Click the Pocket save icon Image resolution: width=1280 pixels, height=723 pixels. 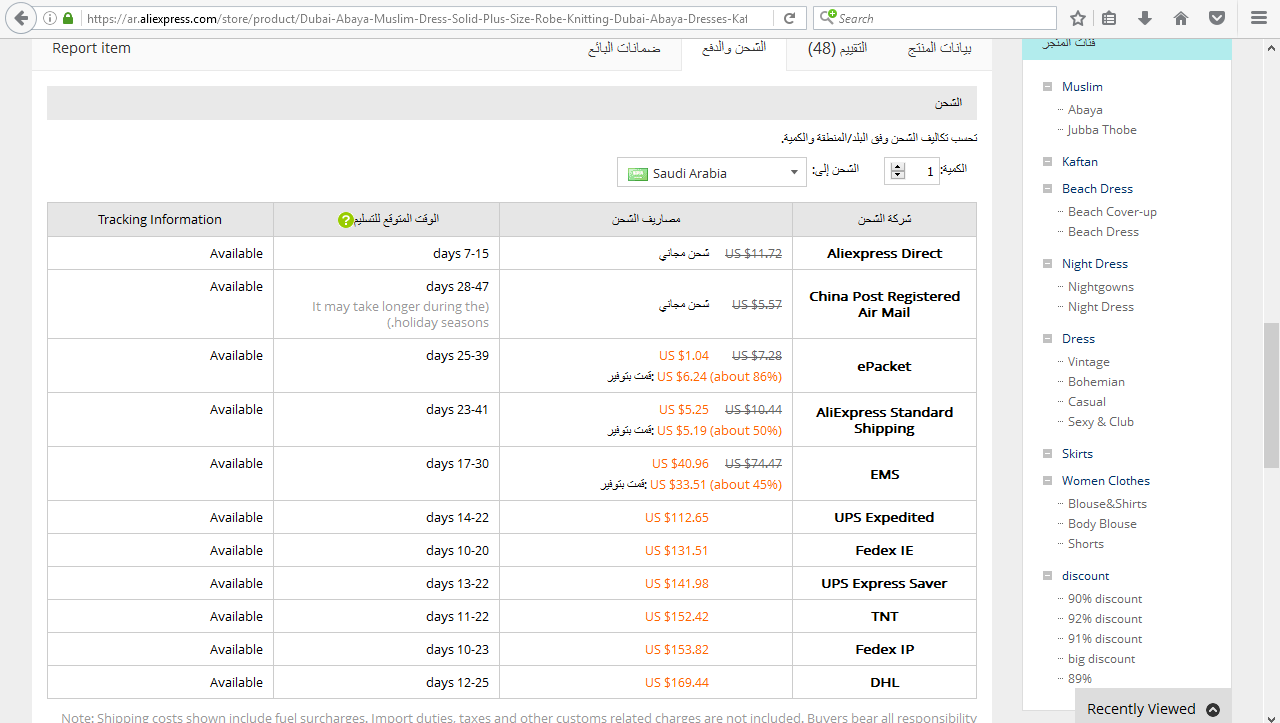1217,18
